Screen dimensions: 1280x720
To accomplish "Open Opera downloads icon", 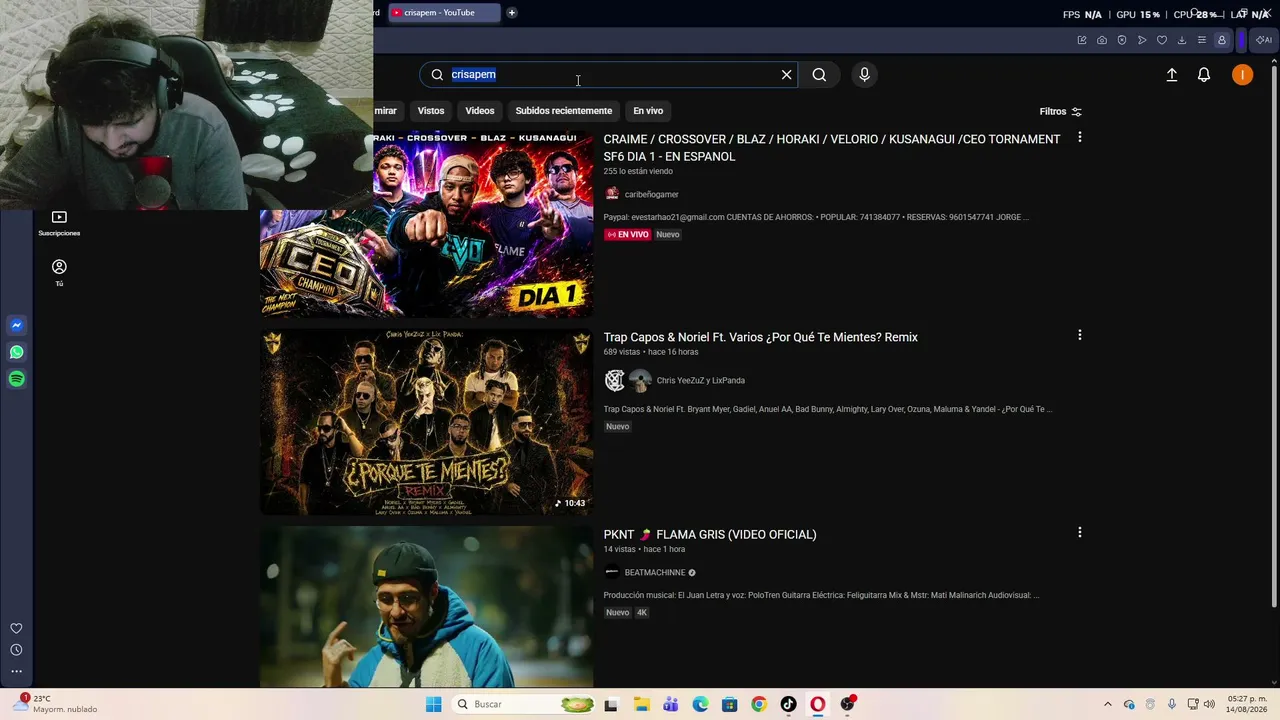I will tap(1182, 40).
